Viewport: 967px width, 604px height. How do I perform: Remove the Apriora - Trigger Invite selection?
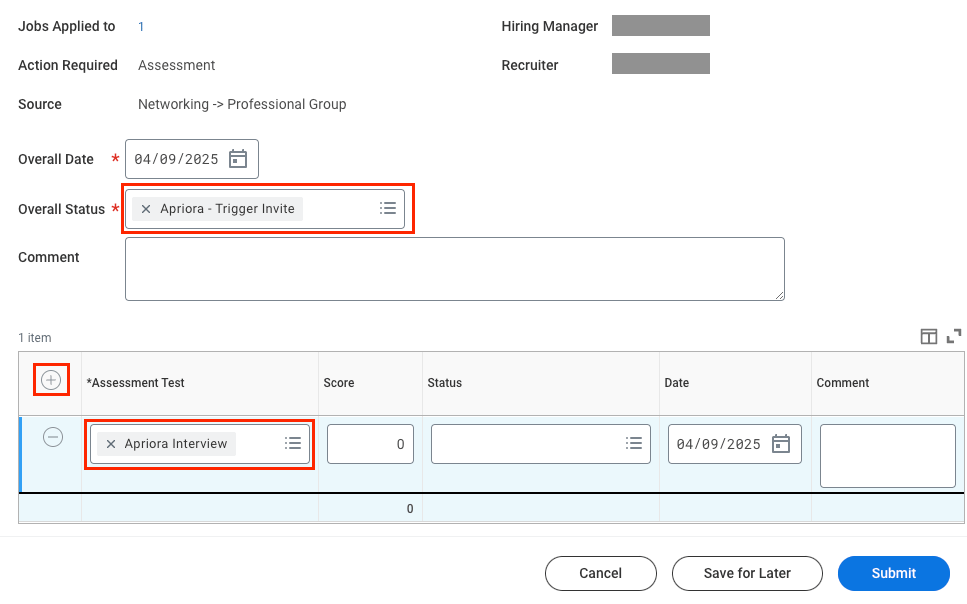pyautogui.click(x=146, y=209)
